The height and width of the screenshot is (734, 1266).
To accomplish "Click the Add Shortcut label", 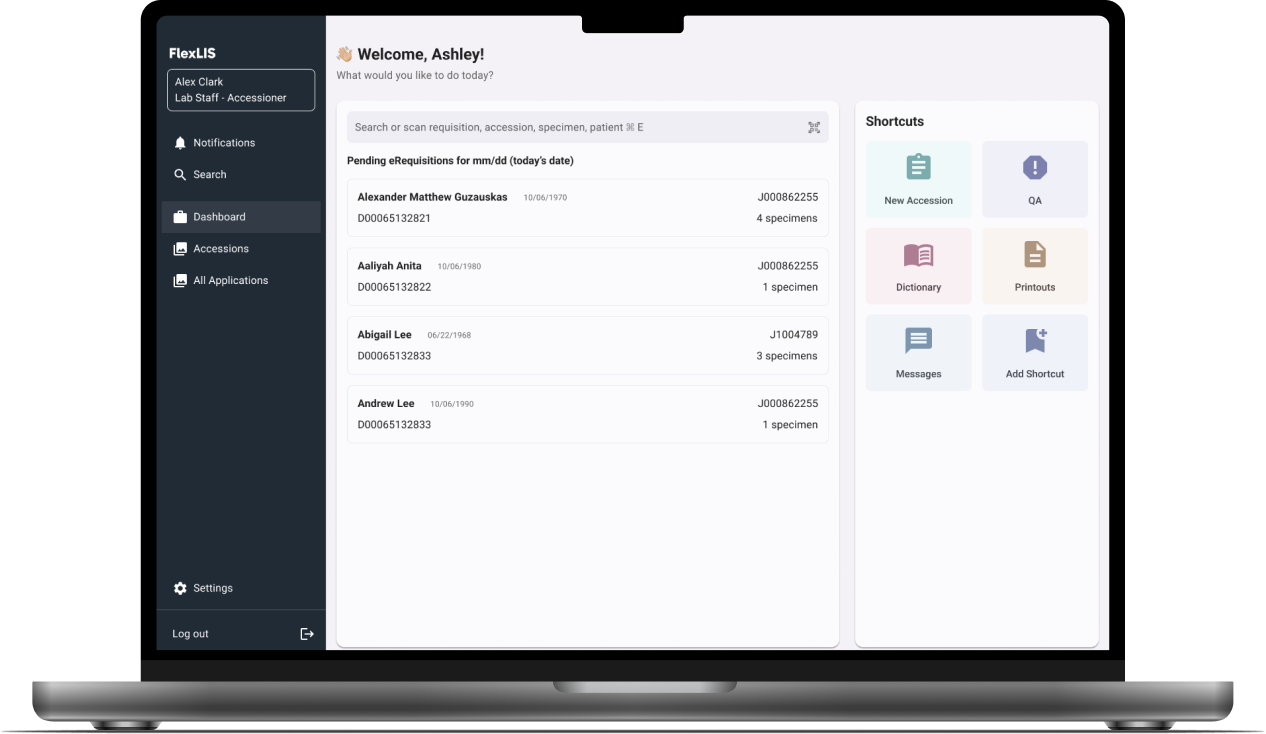I will coord(1035,374).
